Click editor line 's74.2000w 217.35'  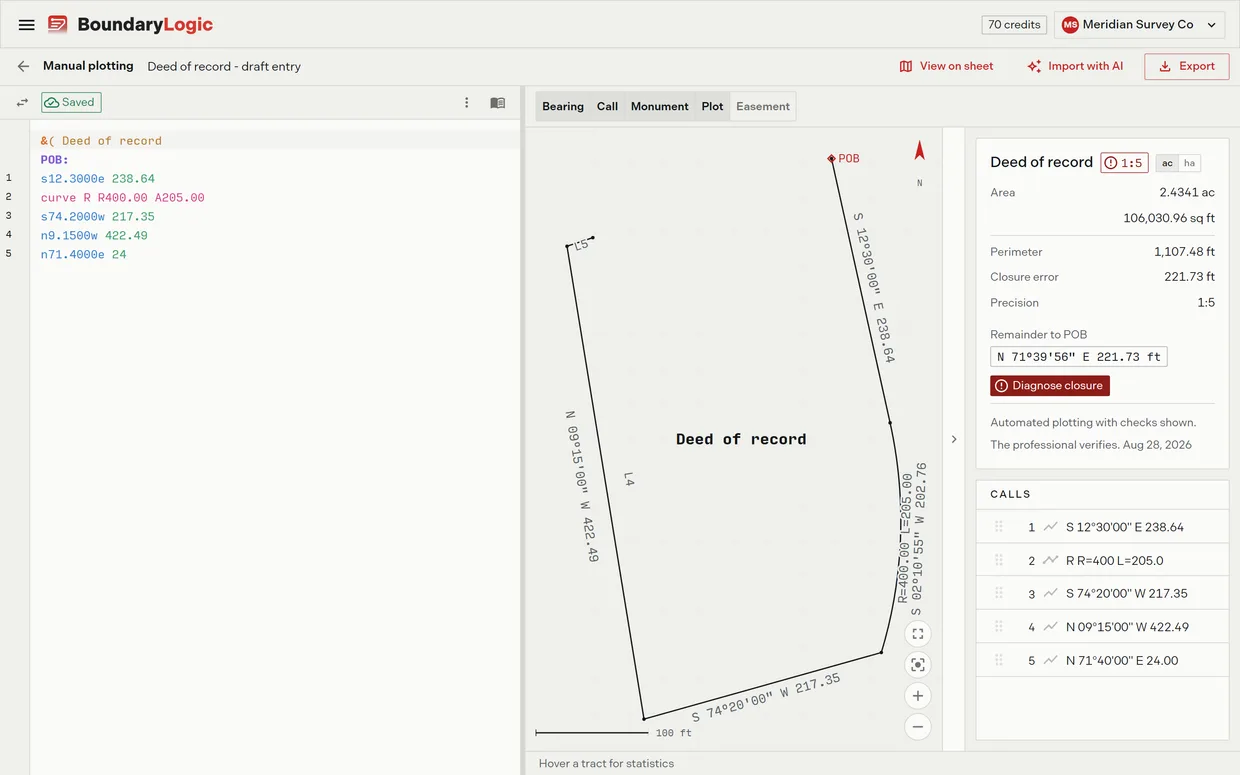pyautogui.click(x=98, y=217)
